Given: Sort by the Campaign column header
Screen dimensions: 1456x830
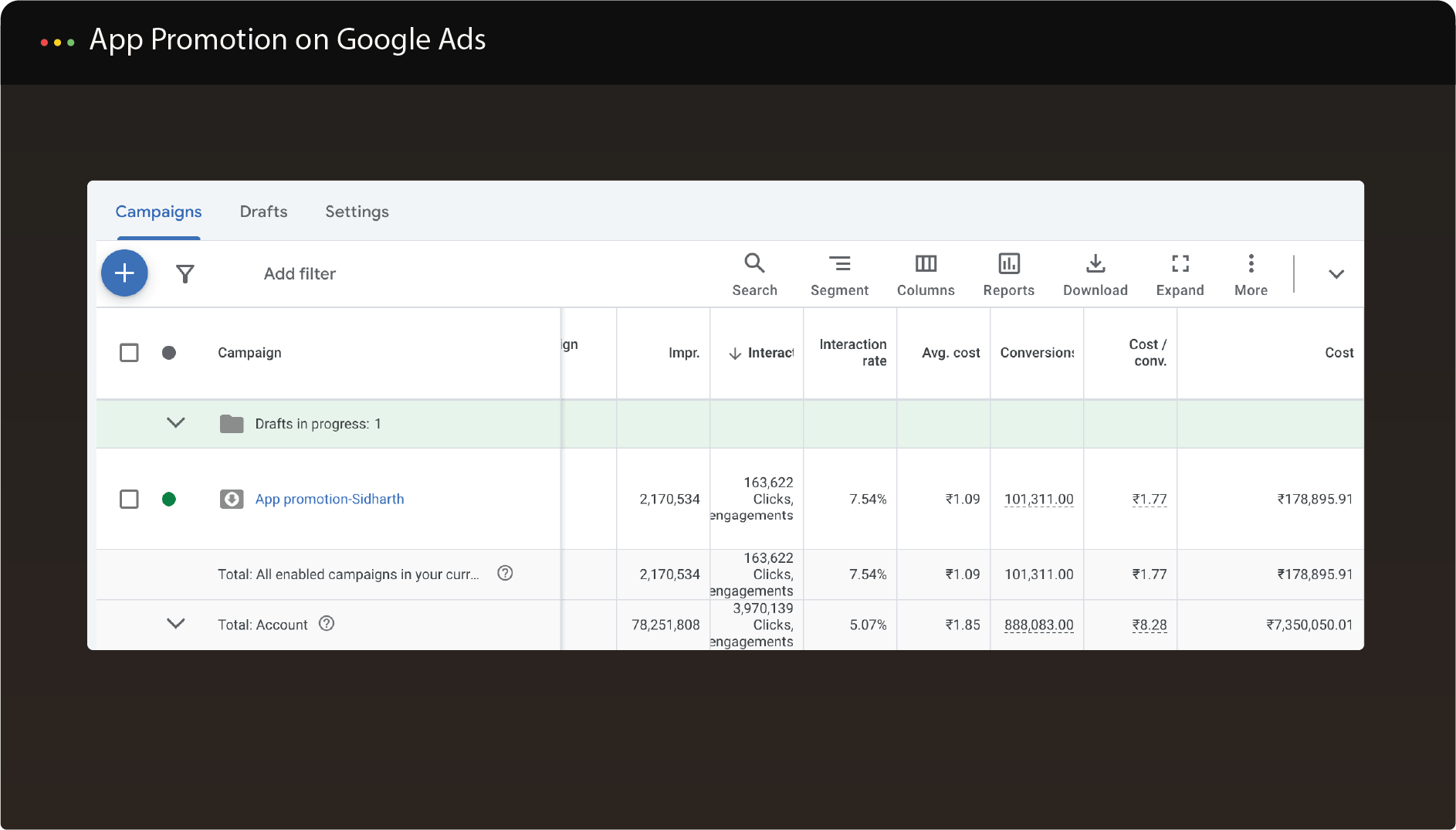Looking at the screenshot, I should [249, 353].
